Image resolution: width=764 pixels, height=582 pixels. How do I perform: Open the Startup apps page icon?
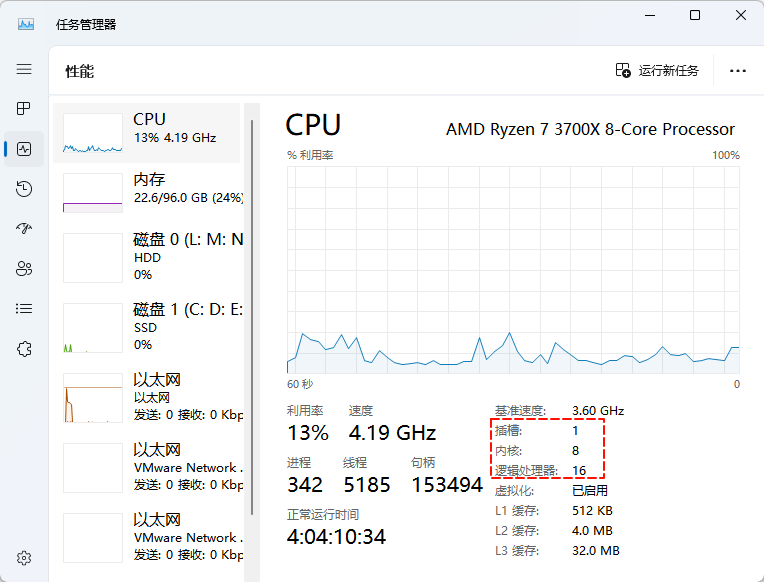tap(24, 229)
